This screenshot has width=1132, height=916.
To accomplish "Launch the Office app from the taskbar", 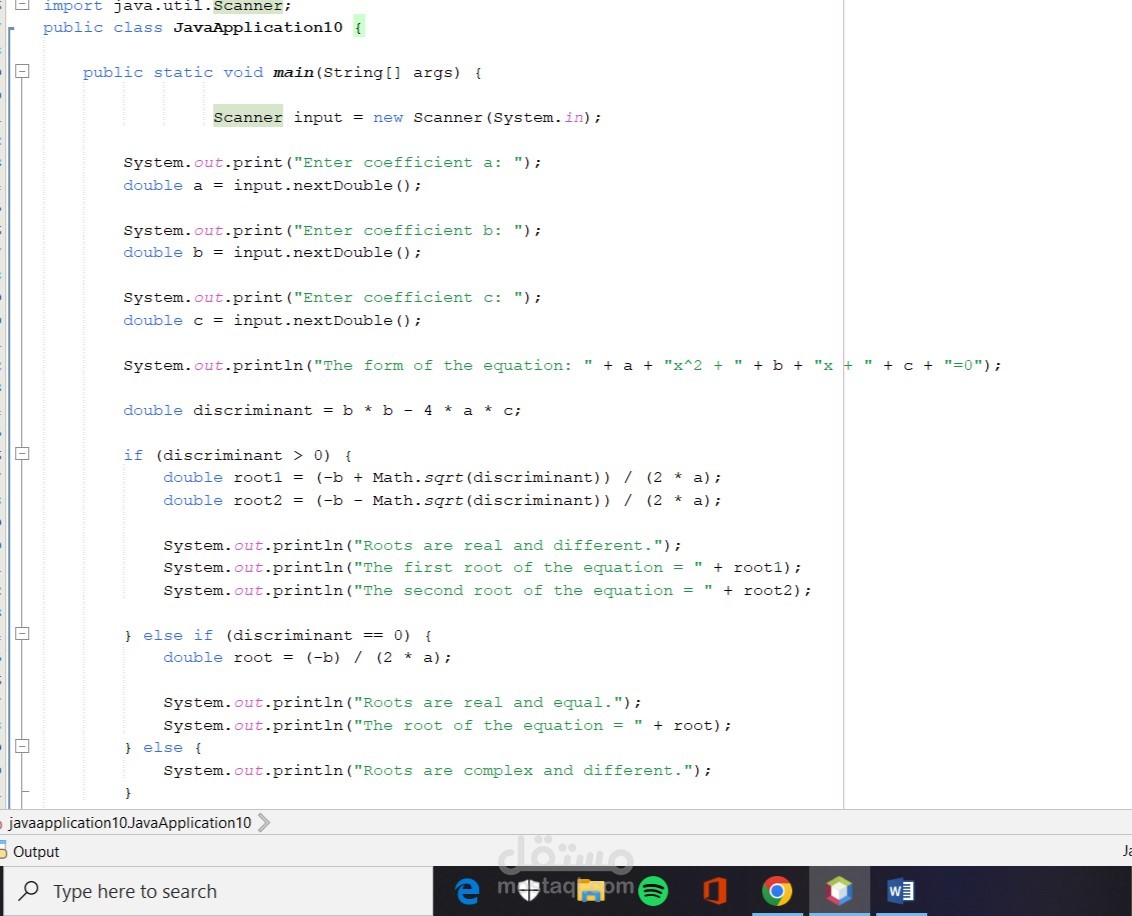I will click(x=716, y=890).
